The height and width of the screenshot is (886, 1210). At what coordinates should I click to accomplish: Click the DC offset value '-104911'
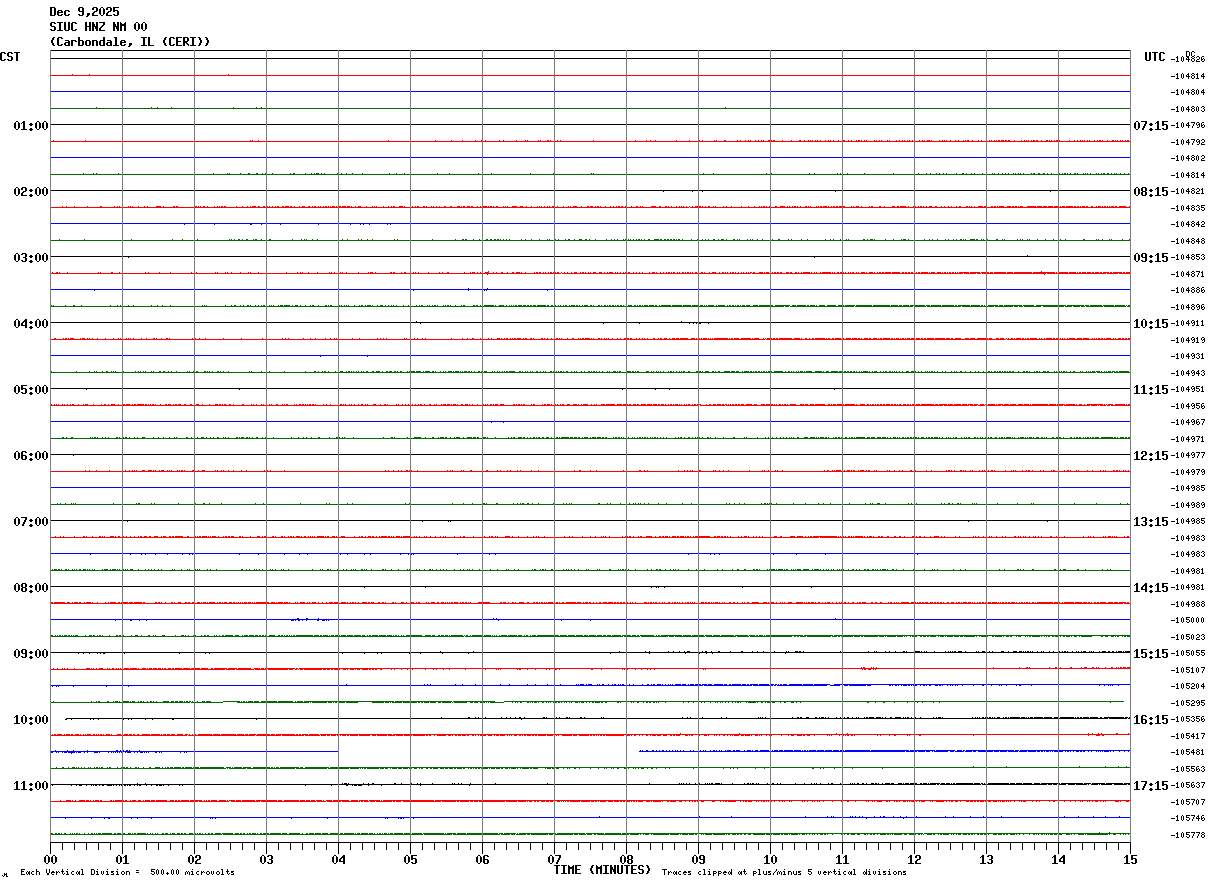1187,324
